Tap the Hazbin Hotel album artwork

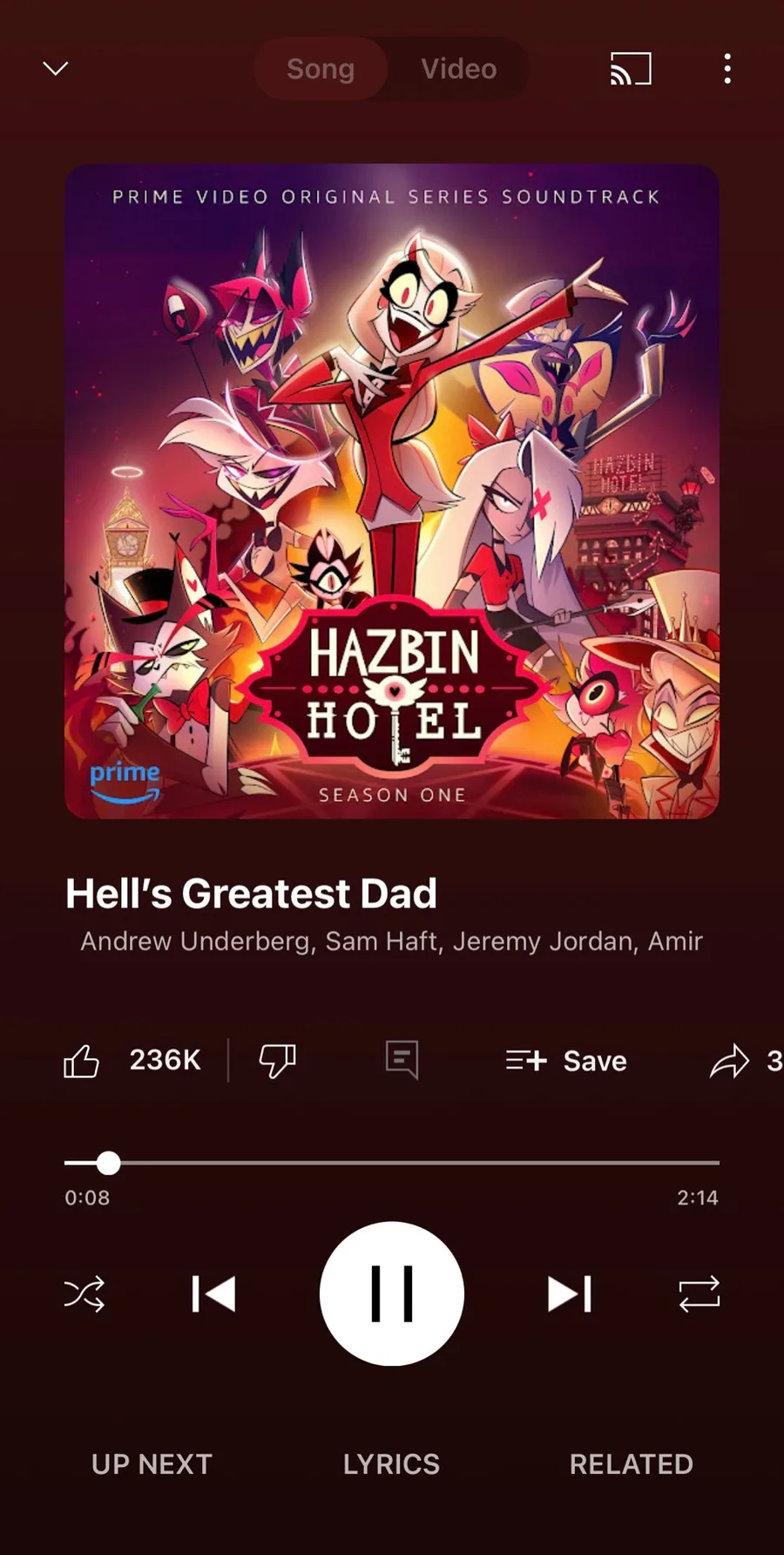(392, 491)
